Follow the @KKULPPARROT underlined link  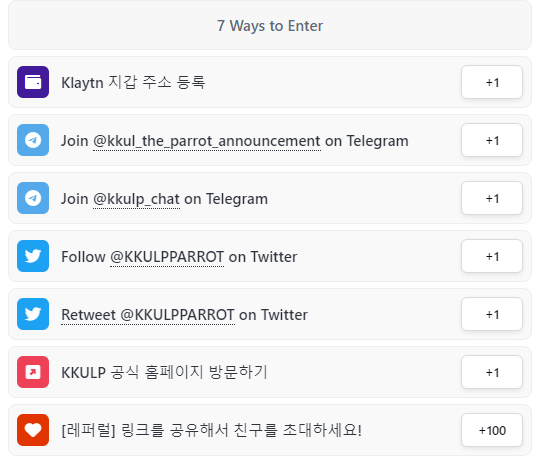pyautogui.click(x=167, y=257)
